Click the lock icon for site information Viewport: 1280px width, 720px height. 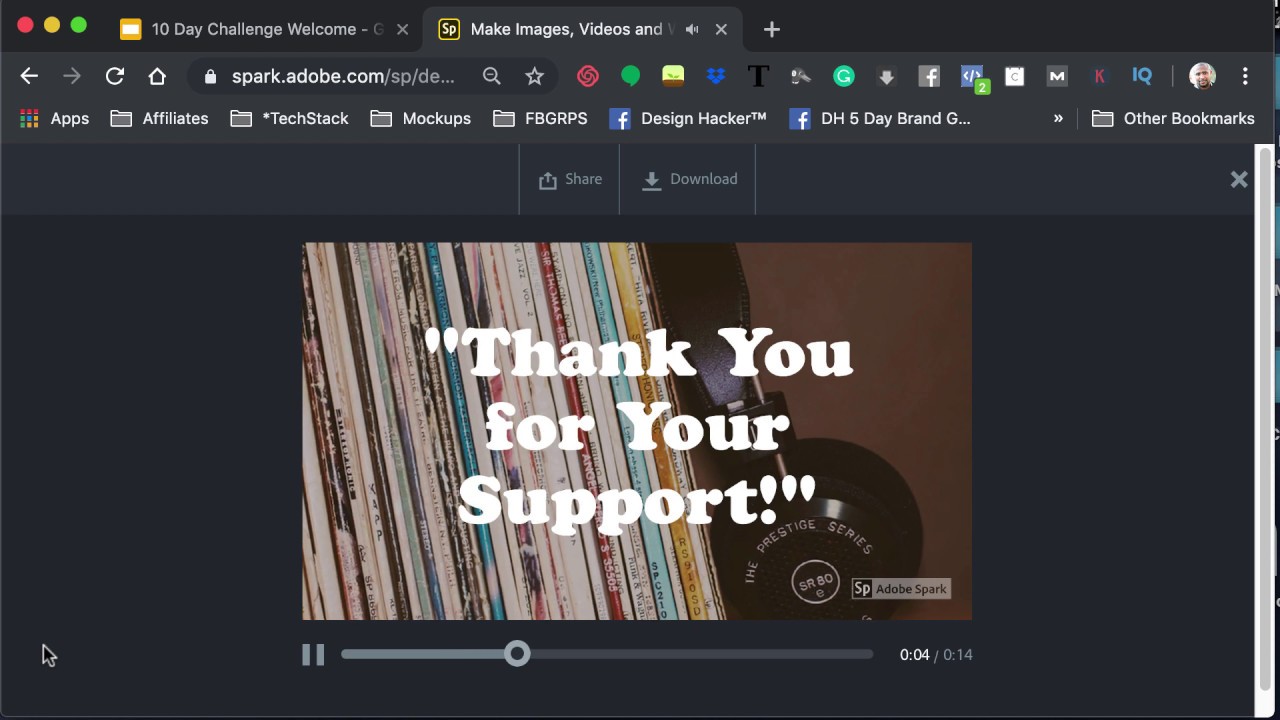click(x=210, y=76)
